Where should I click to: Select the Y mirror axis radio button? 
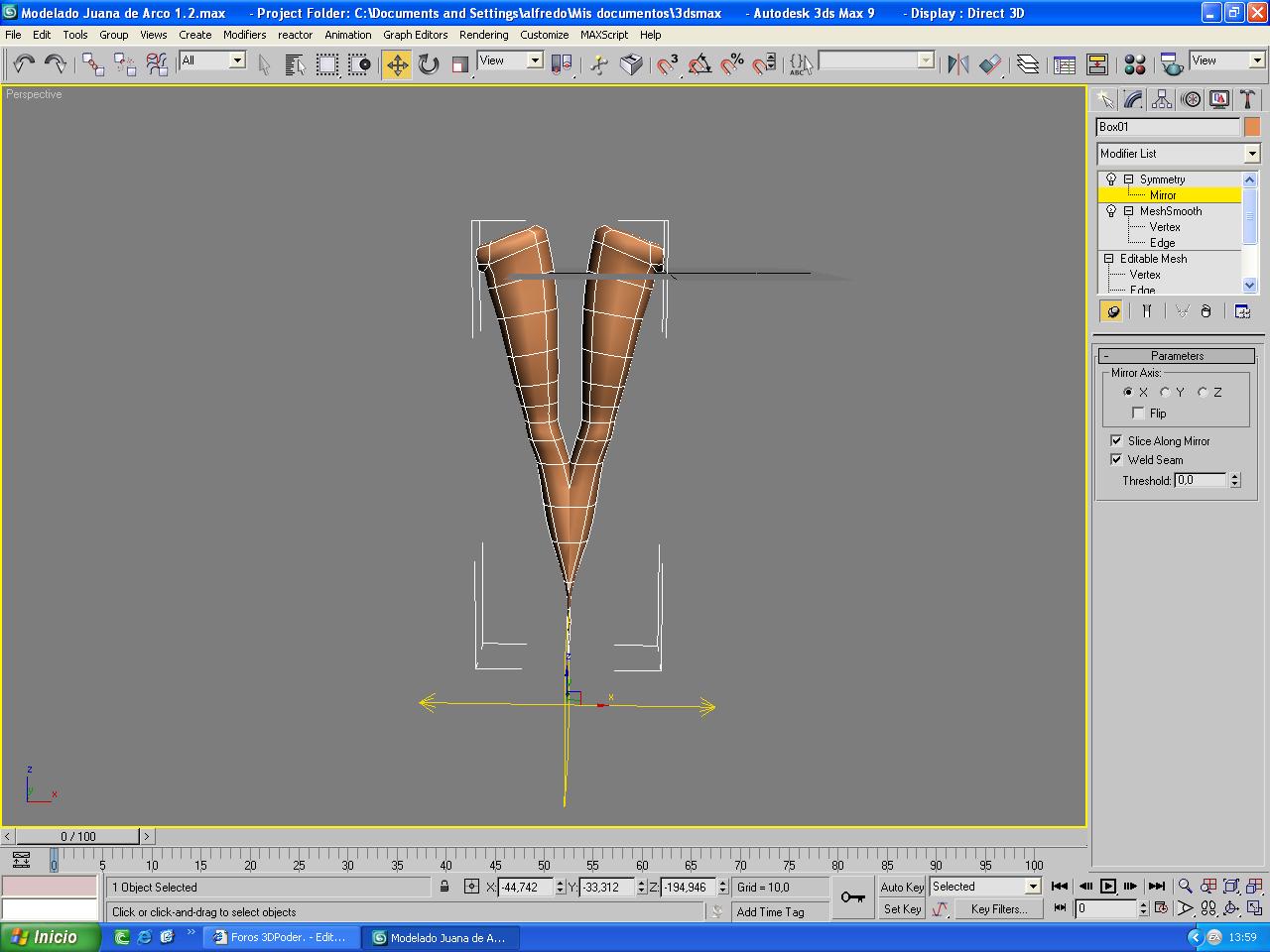tap(1166, 393)
